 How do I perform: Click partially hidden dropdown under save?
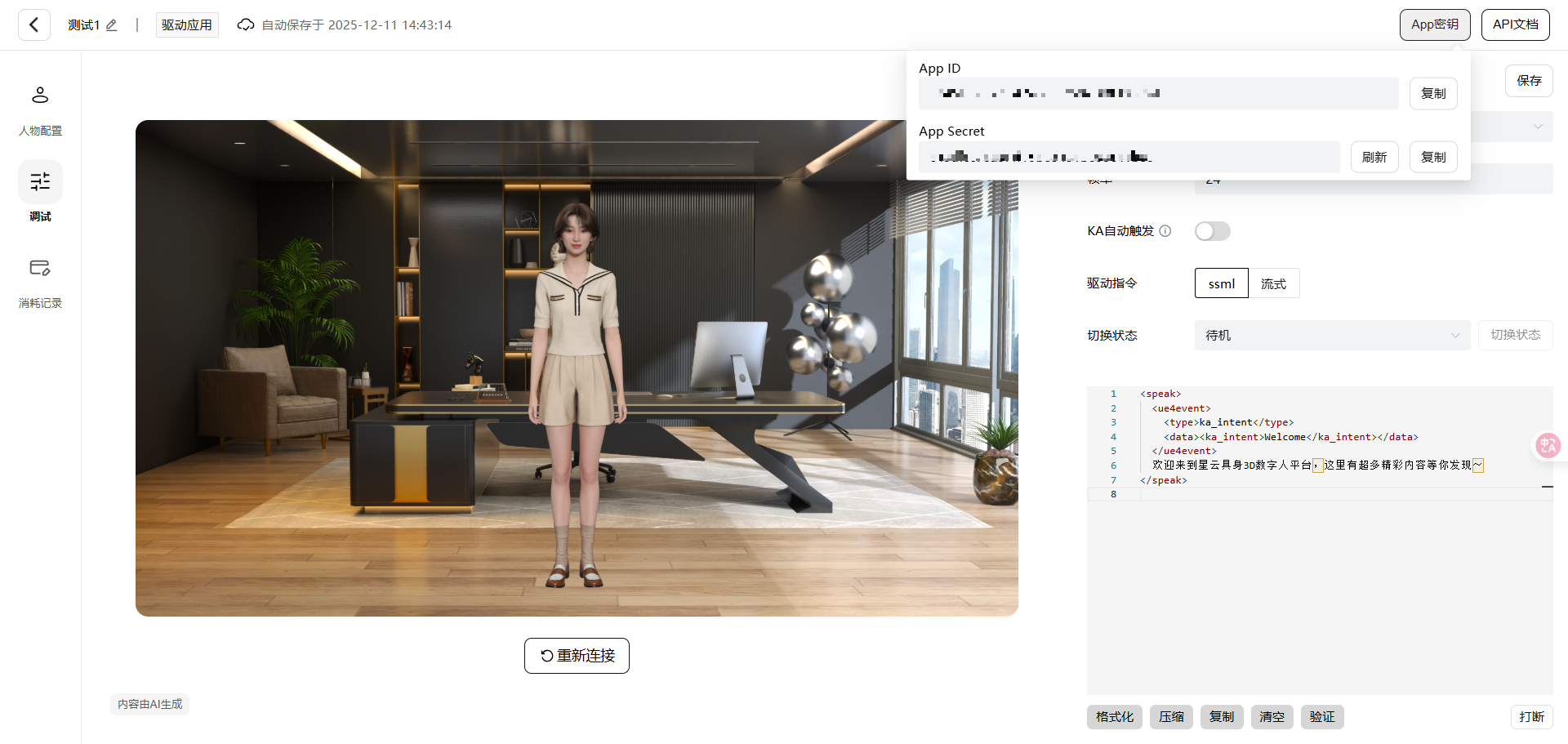pyautogui.click(x=1512, y=127)
